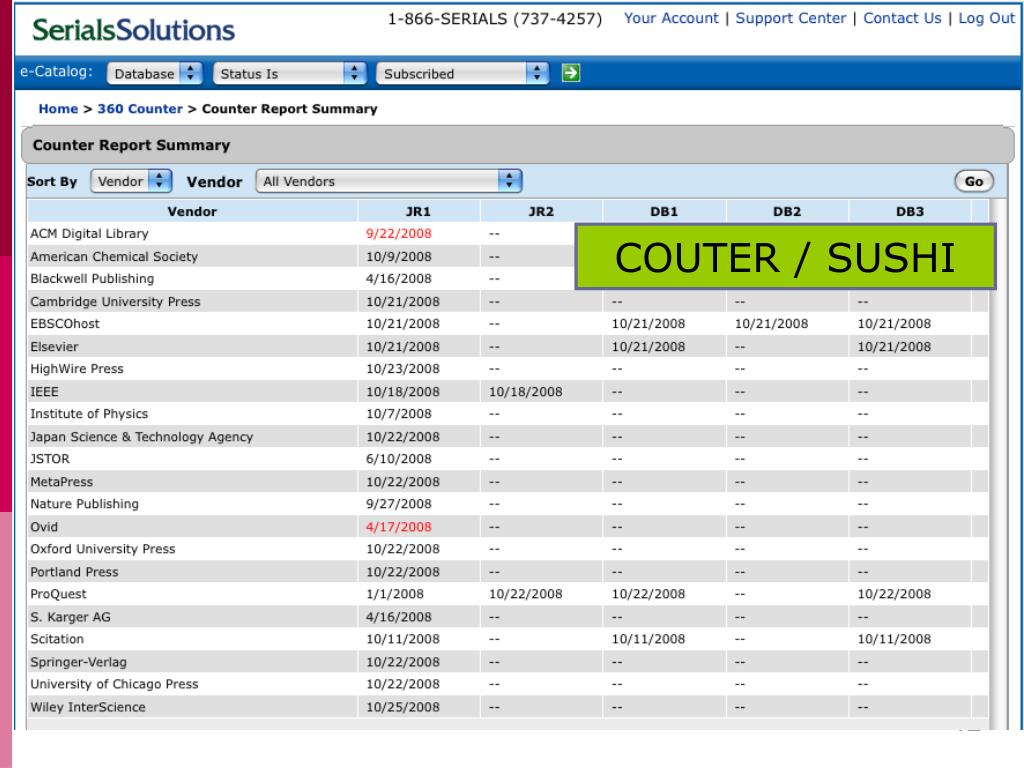Select Portland Press vendor
The image size is (1024, 768).
coord(74,571)
